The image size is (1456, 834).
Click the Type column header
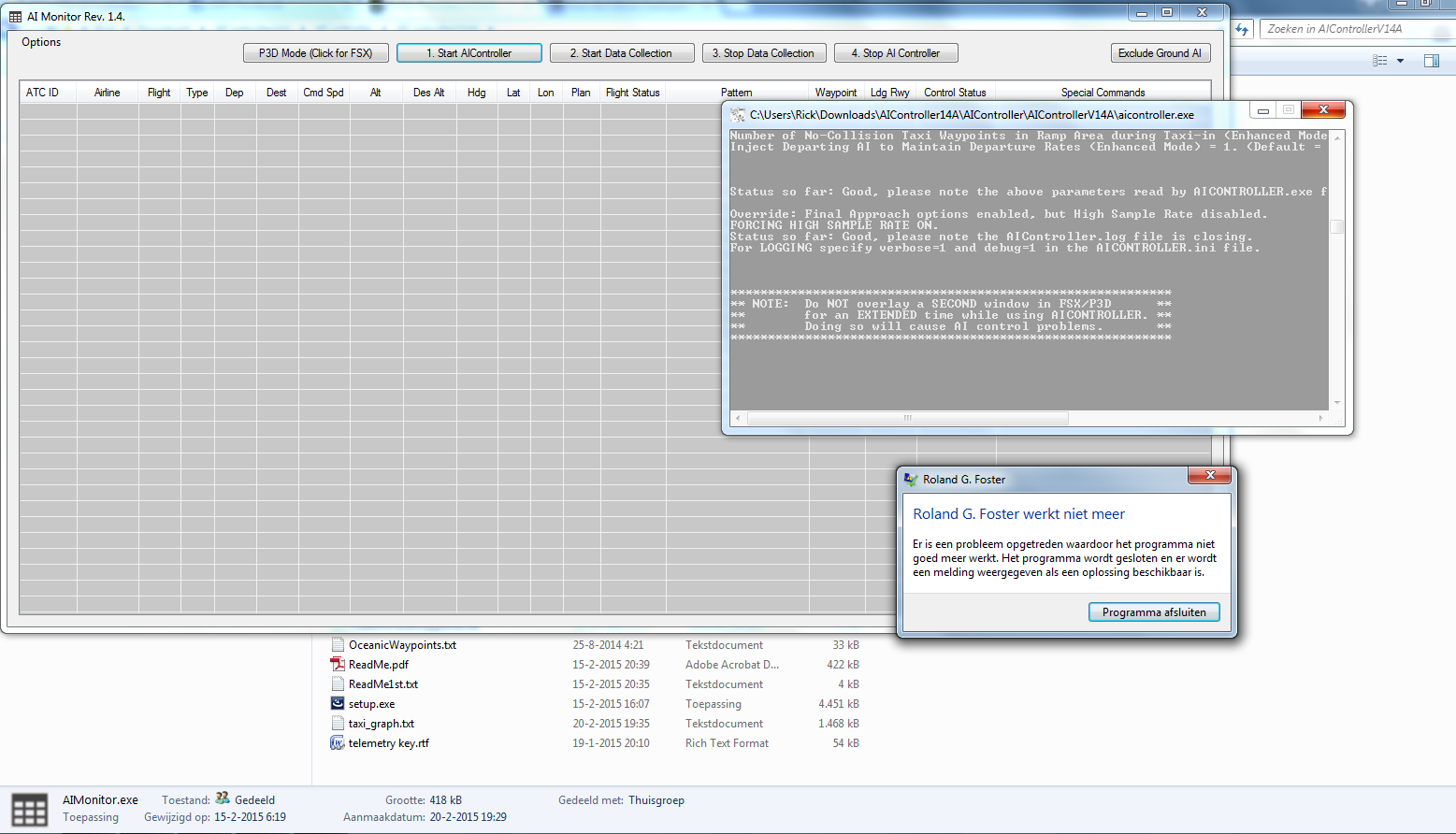click(197, 93)
